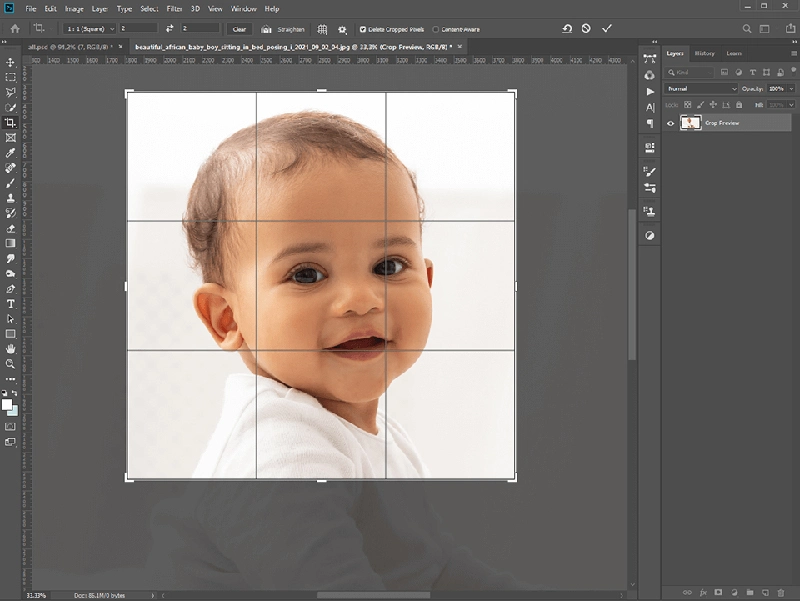Reset the crop box icon

pos(567,29)
